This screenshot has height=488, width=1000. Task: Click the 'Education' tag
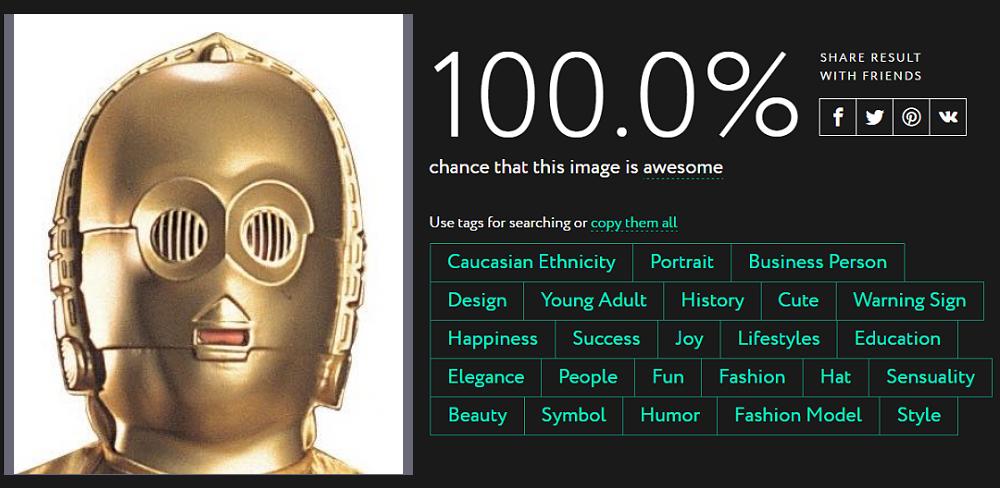pyautogui.click(x=897, y=338)
